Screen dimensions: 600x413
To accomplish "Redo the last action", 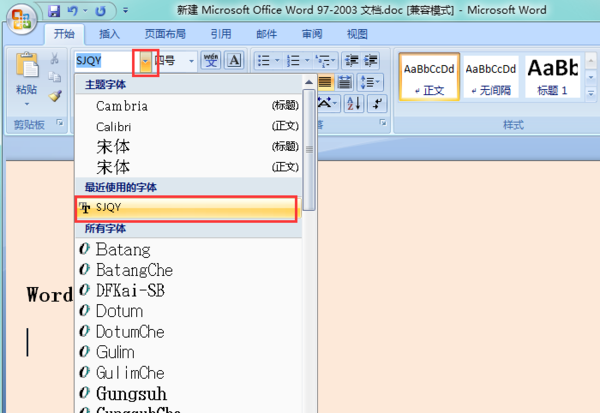I will point(100,11).
